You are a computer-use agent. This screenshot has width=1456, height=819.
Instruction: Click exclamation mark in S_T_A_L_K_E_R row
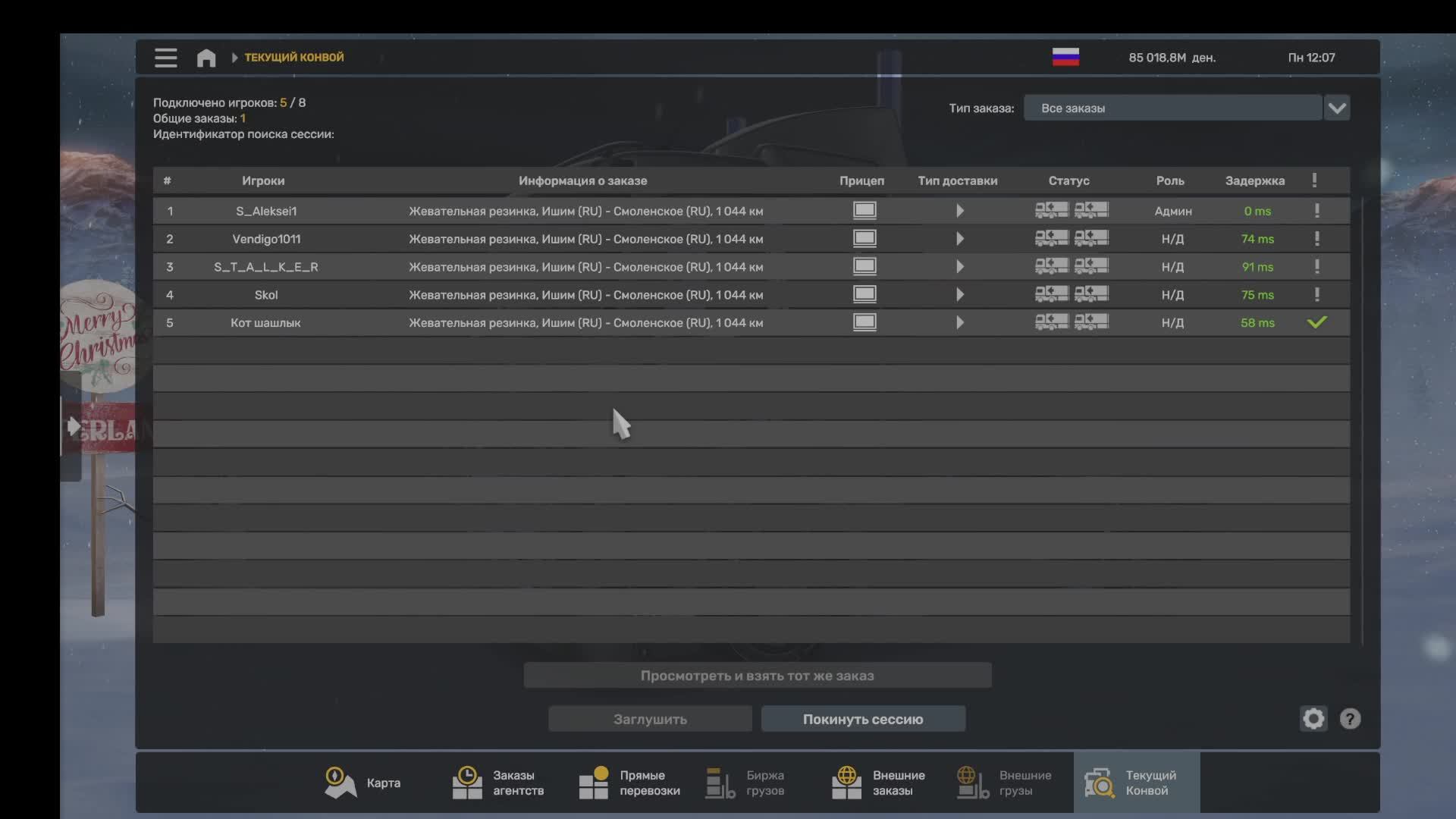click(1317, 267)
